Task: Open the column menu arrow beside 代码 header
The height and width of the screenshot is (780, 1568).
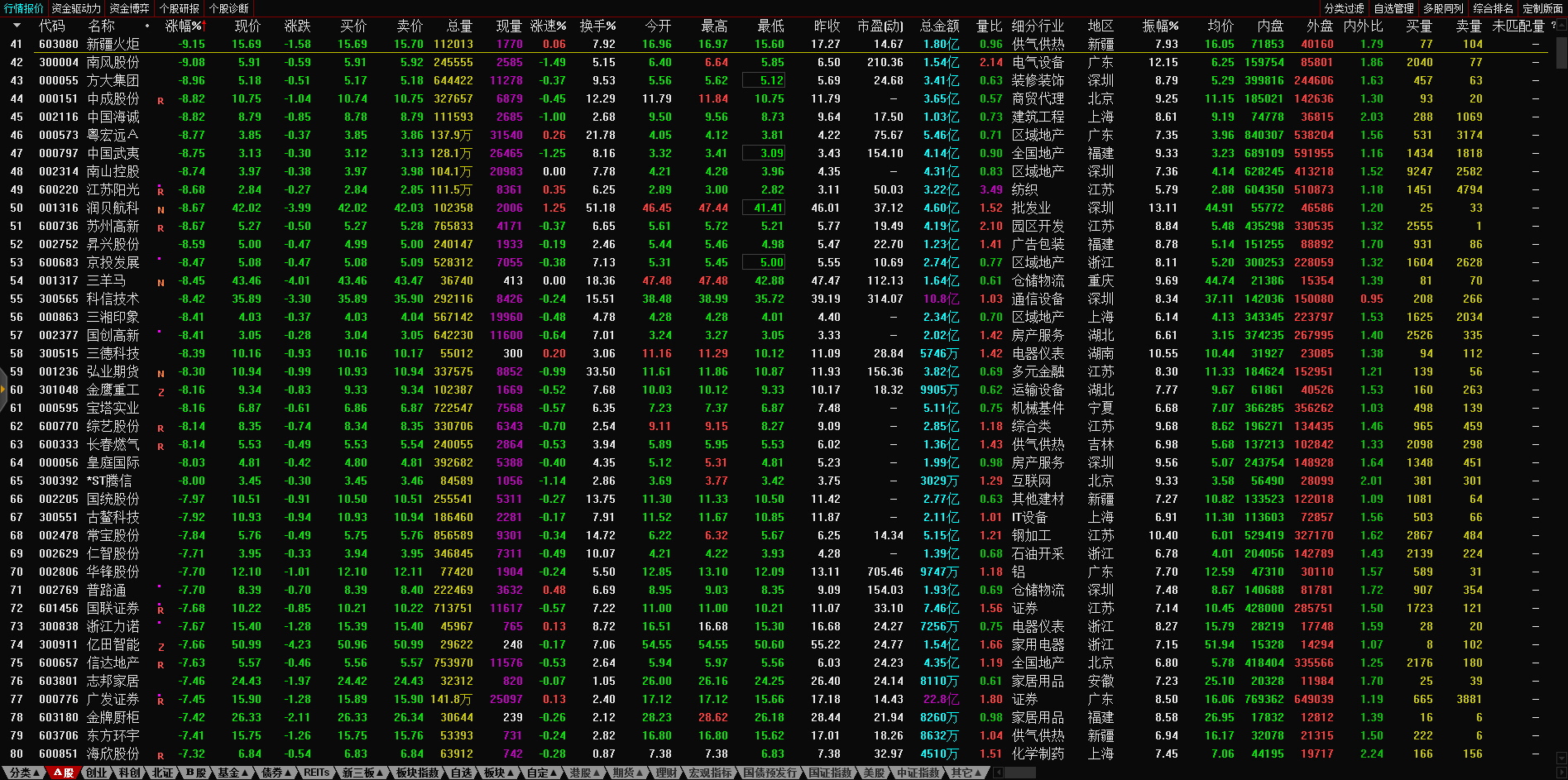Action: pos(17,26)
